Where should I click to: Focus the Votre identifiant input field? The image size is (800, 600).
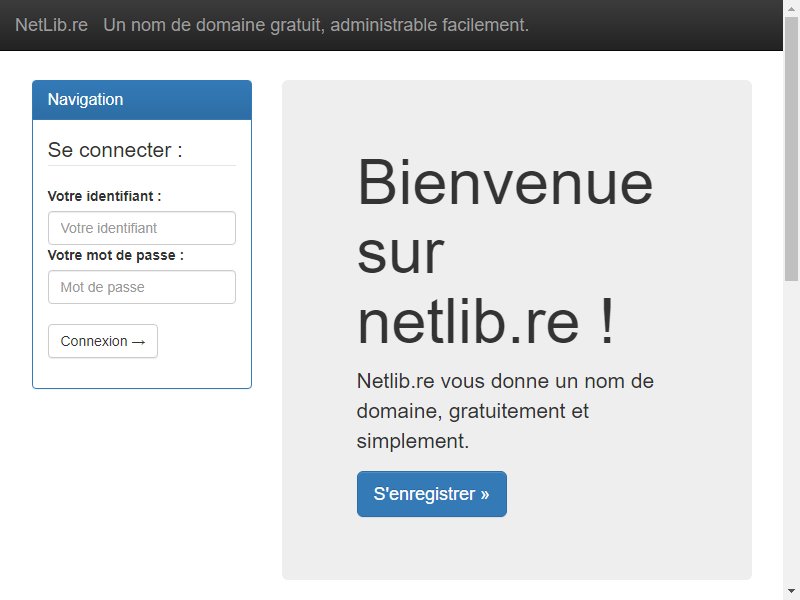[142, 228]
